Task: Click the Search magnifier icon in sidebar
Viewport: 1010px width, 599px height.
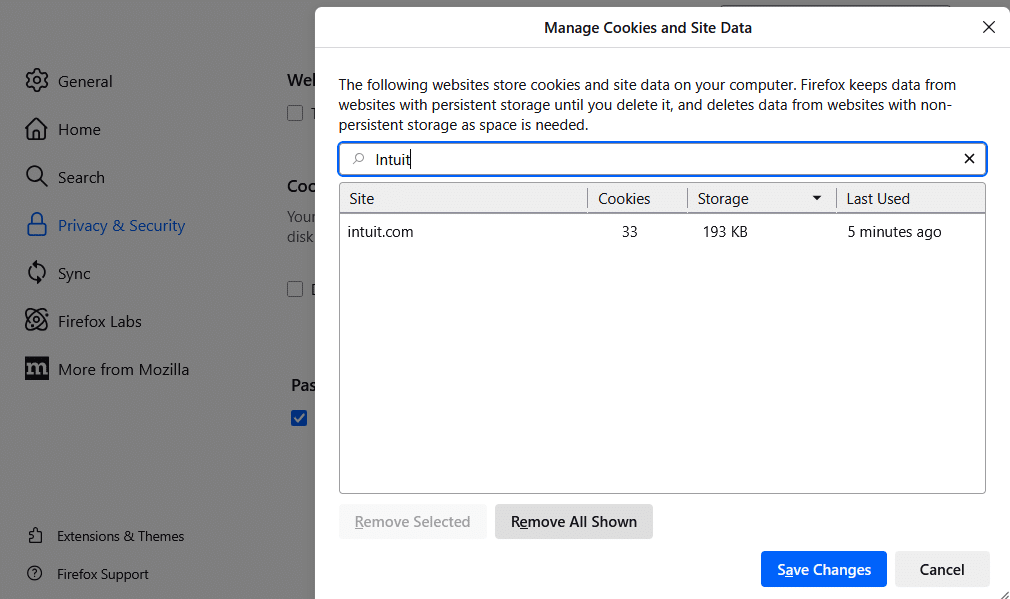Action: tap(37, 177)
